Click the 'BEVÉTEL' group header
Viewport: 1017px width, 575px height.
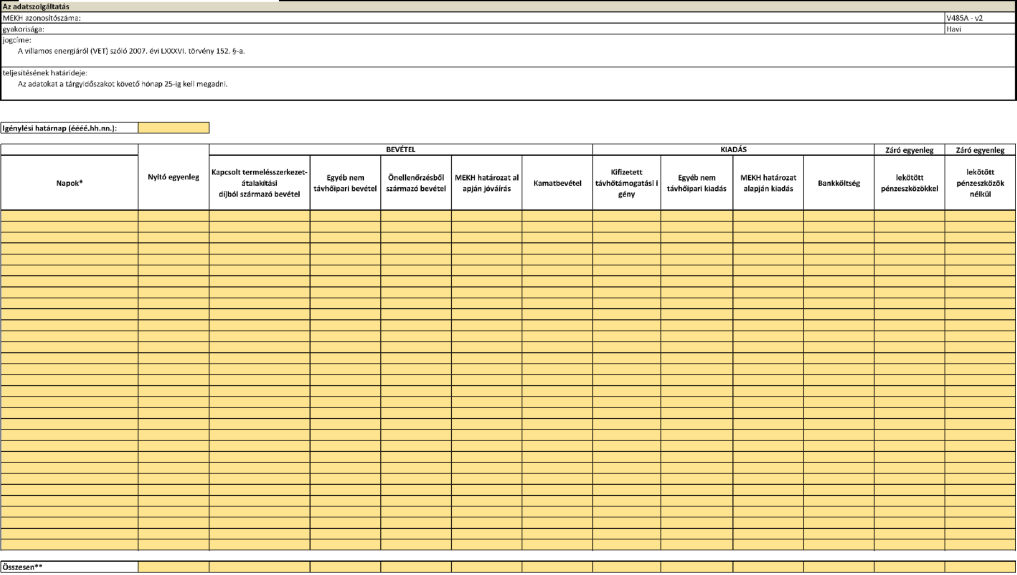click(x=400, y=149)
